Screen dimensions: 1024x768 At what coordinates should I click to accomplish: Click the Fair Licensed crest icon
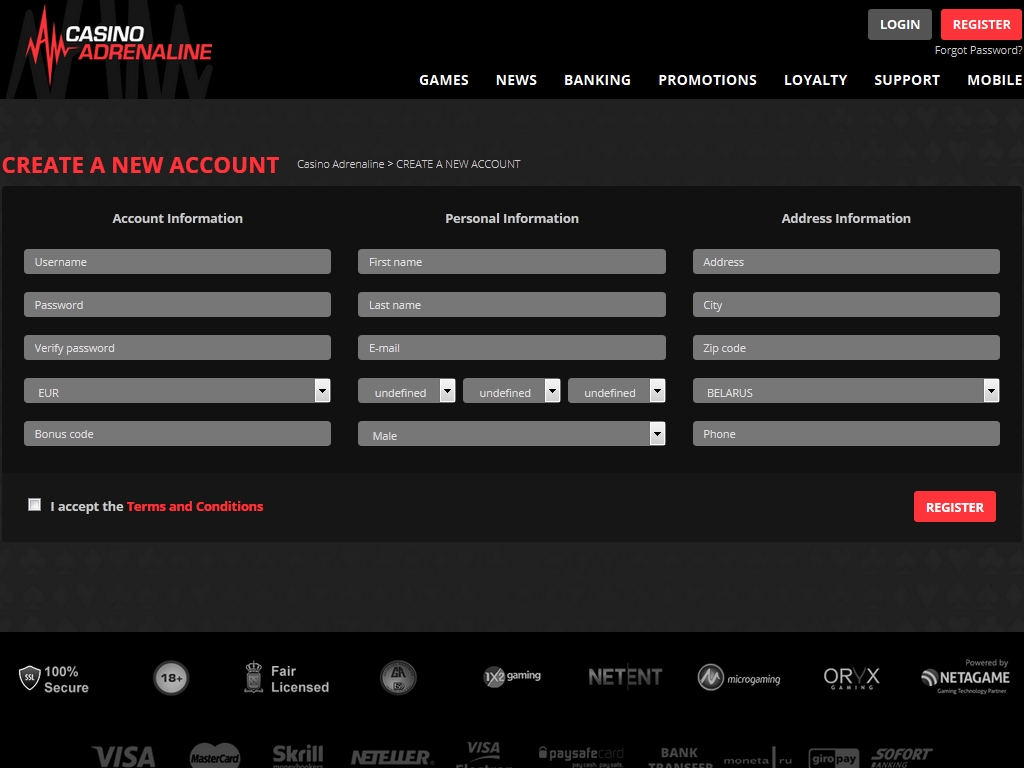254,678
